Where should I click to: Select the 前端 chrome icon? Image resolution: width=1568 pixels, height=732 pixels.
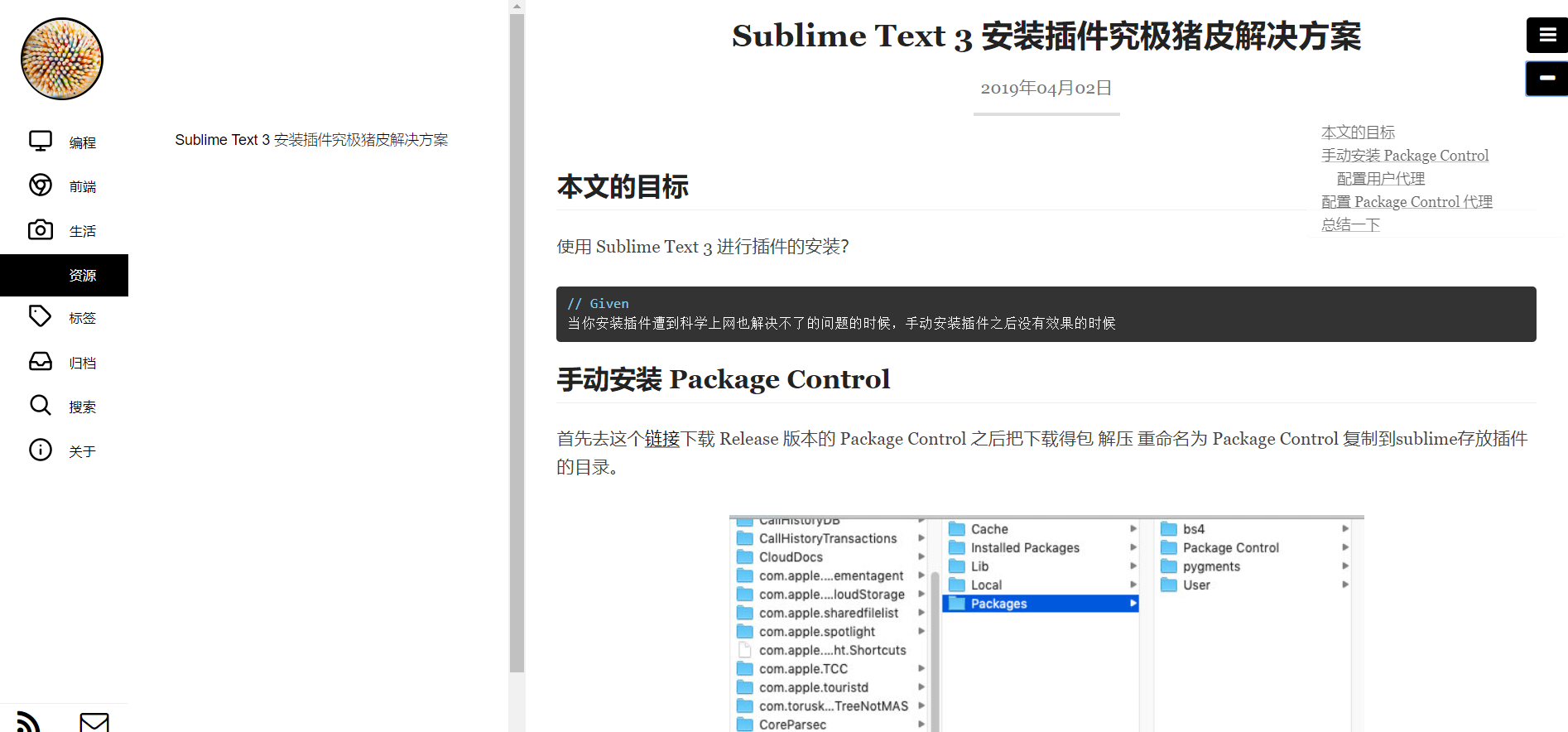41,185
